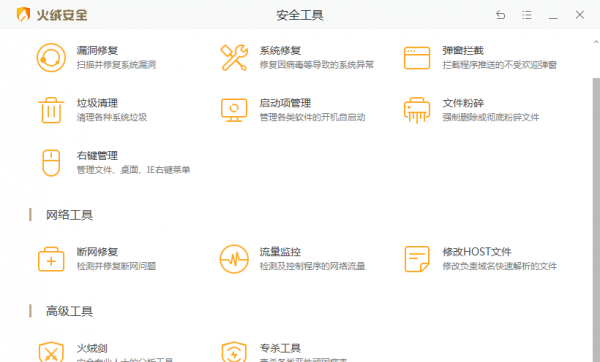Click the 流量监控 title text

point(280,252)
